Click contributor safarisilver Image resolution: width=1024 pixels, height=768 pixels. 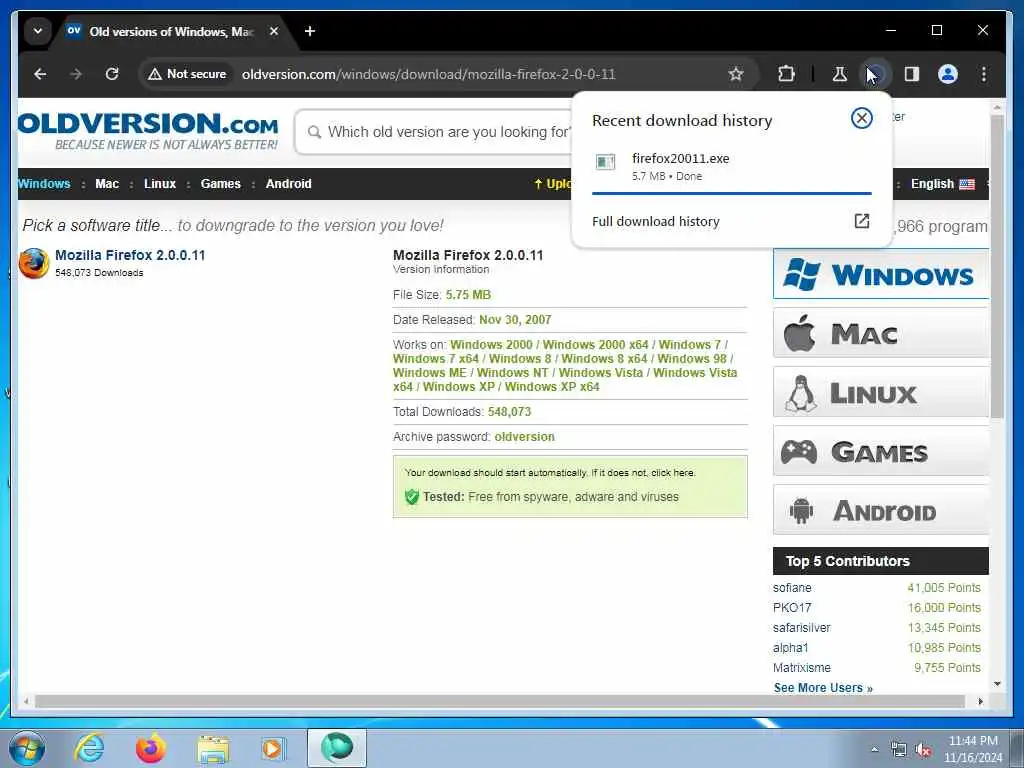tap(801, 628)
